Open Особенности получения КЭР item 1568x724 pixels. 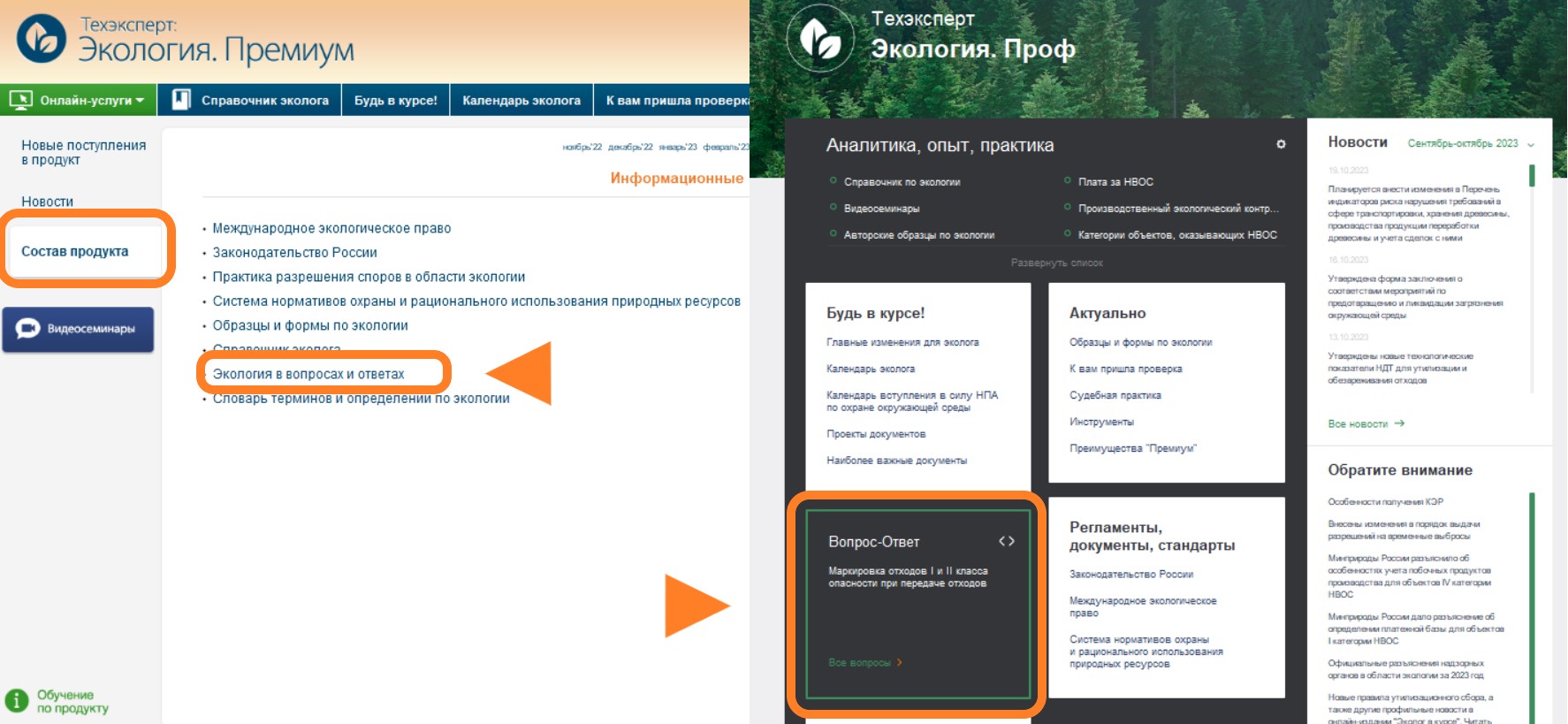1385,502
